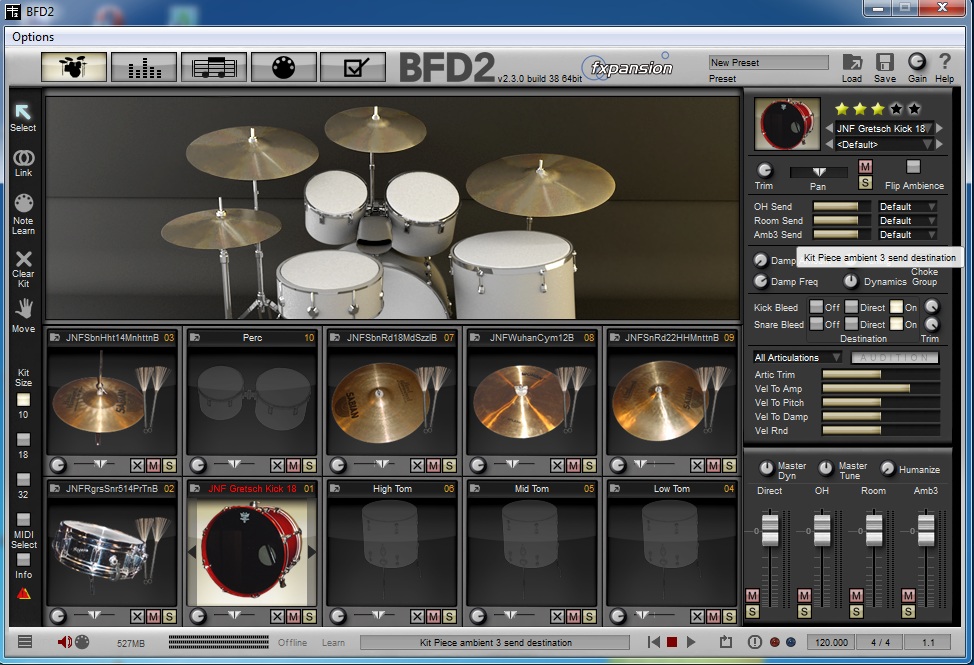Open the Kit page drum icon
The width and height of the screenshot is (974, 665).
tap(74, 66)
